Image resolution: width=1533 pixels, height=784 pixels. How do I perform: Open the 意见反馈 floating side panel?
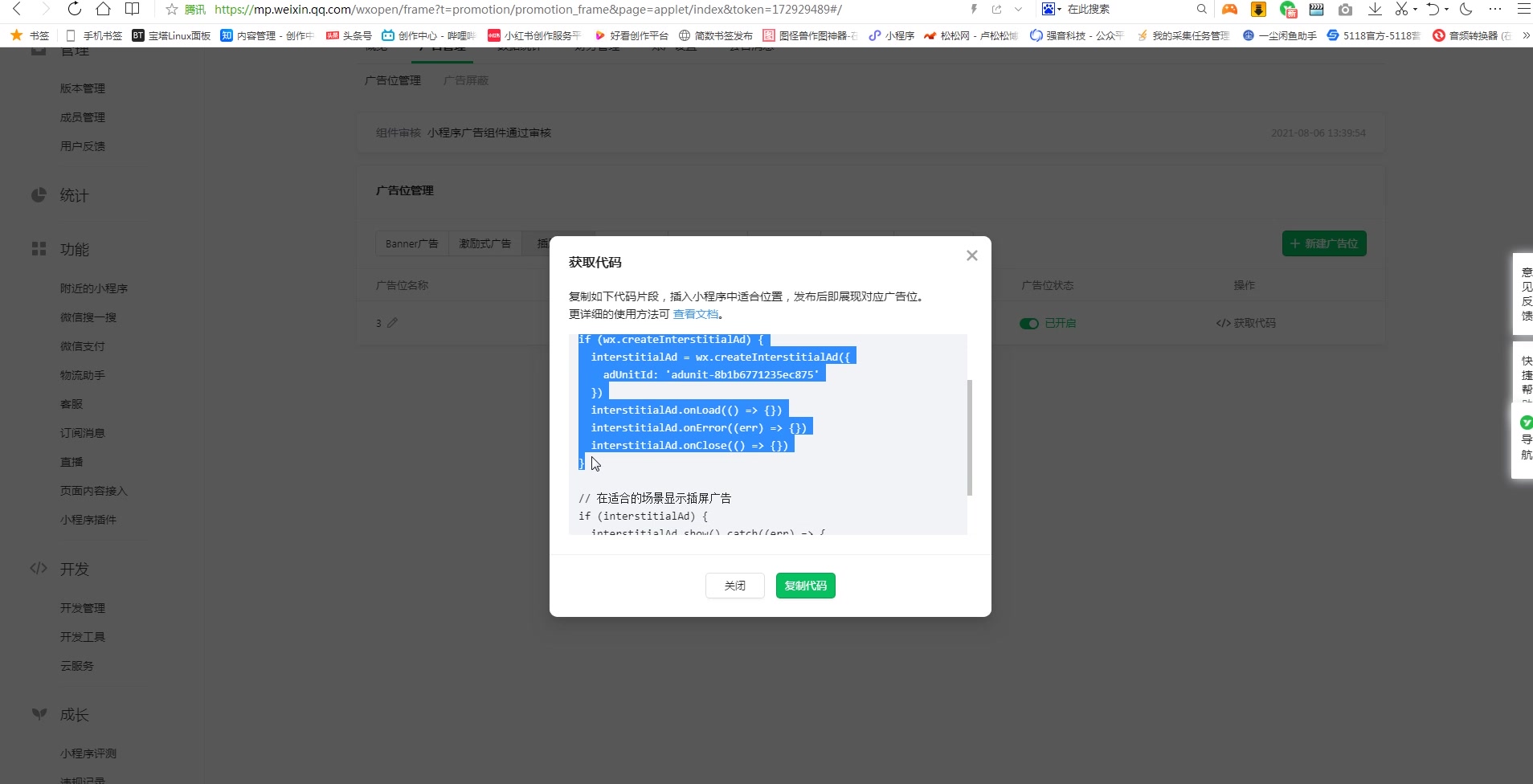[x=1525, y=294]
